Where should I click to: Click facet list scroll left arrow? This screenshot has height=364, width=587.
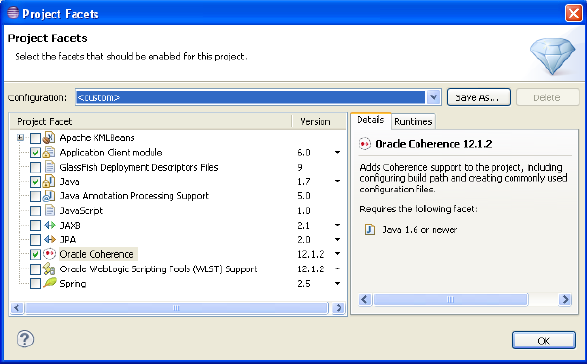(16, 308)
